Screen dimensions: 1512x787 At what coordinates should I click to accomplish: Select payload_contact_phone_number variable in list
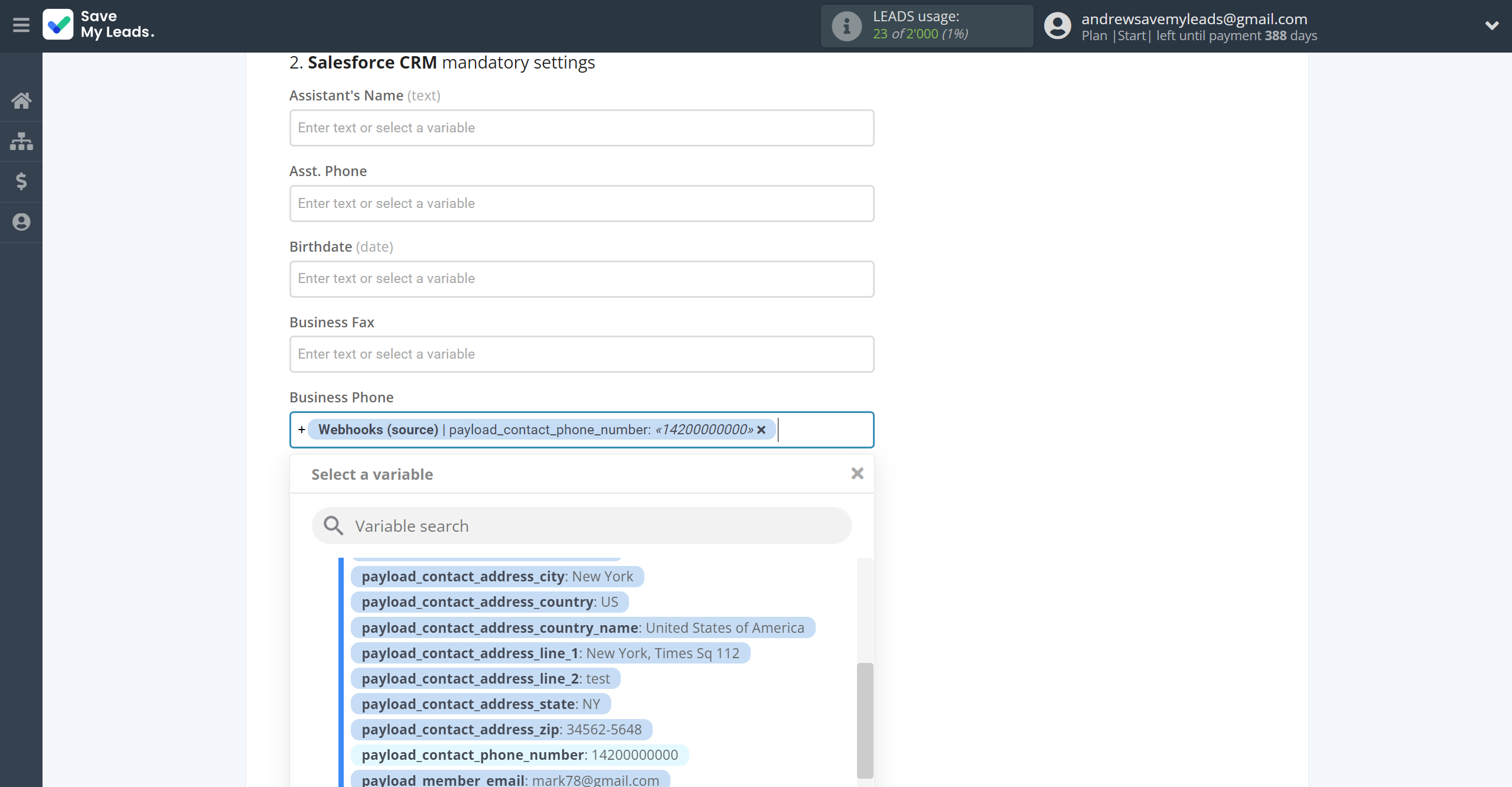pos(520,755)
